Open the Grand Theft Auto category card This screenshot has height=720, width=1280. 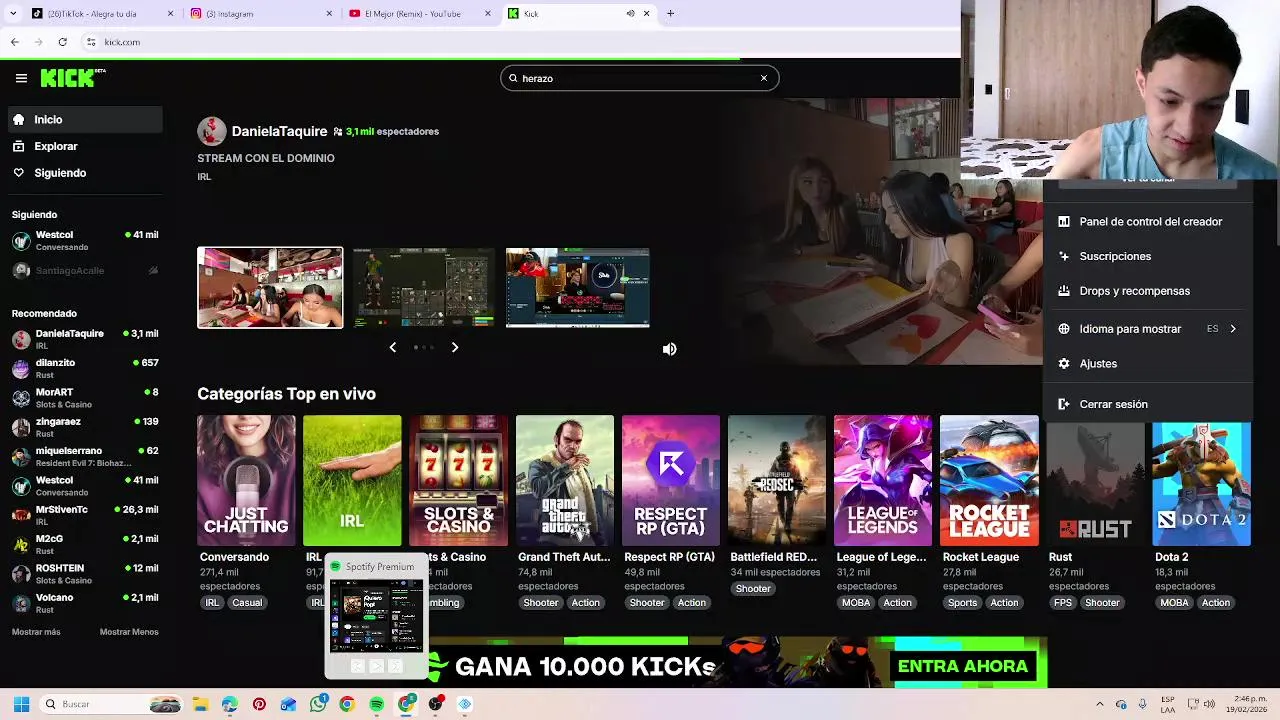[x=565, y=480]
